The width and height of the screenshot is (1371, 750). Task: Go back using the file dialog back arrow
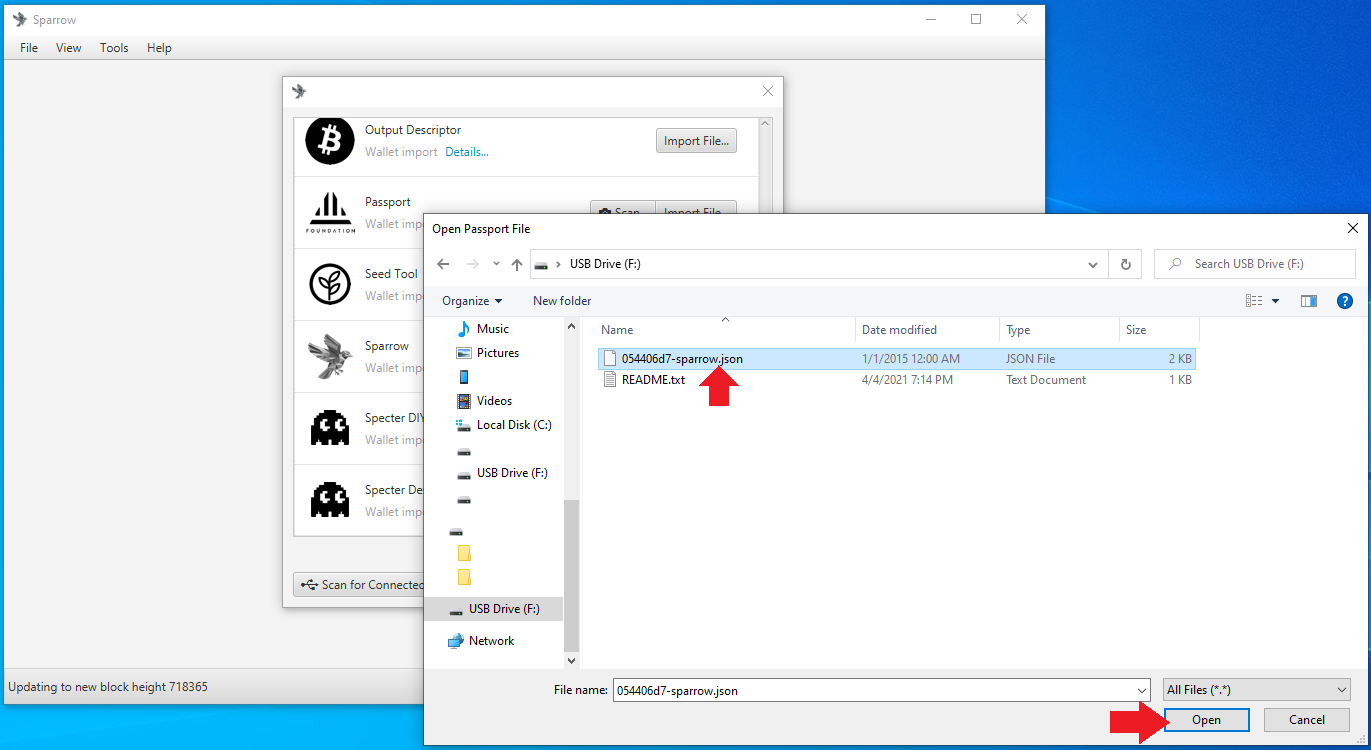(x=444, y=264)
